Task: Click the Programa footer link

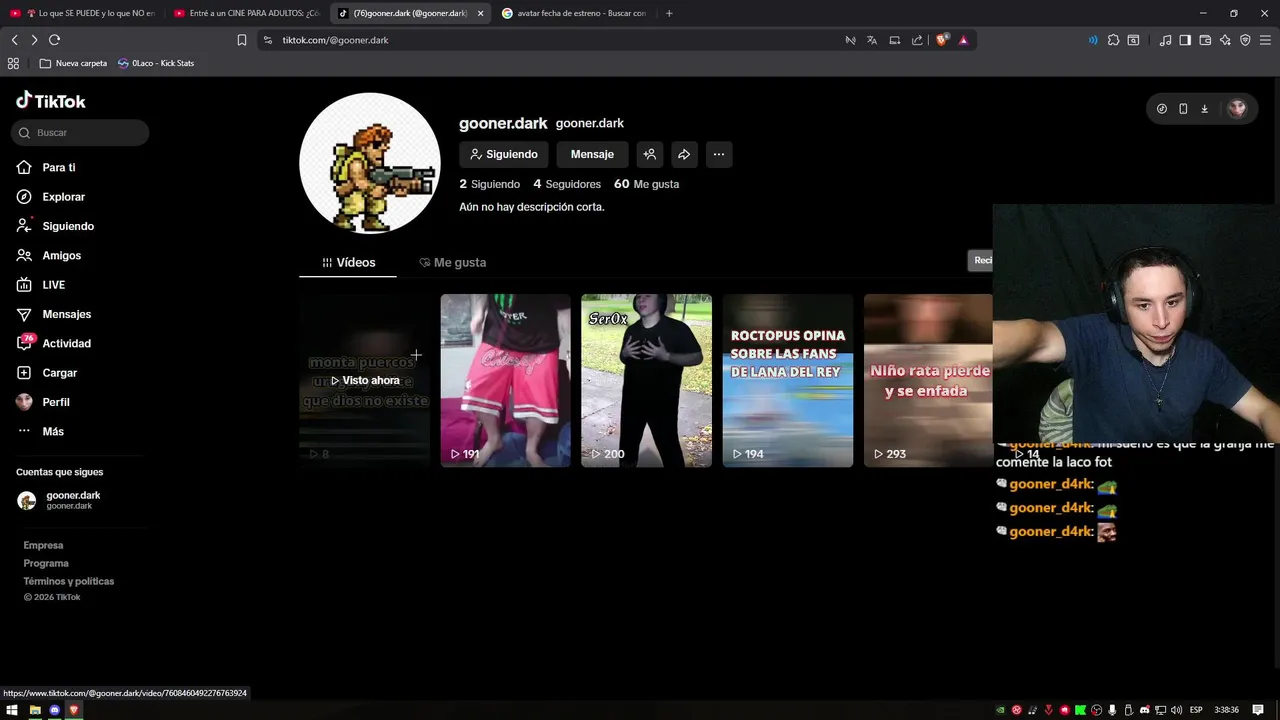Action: point(46,563)
